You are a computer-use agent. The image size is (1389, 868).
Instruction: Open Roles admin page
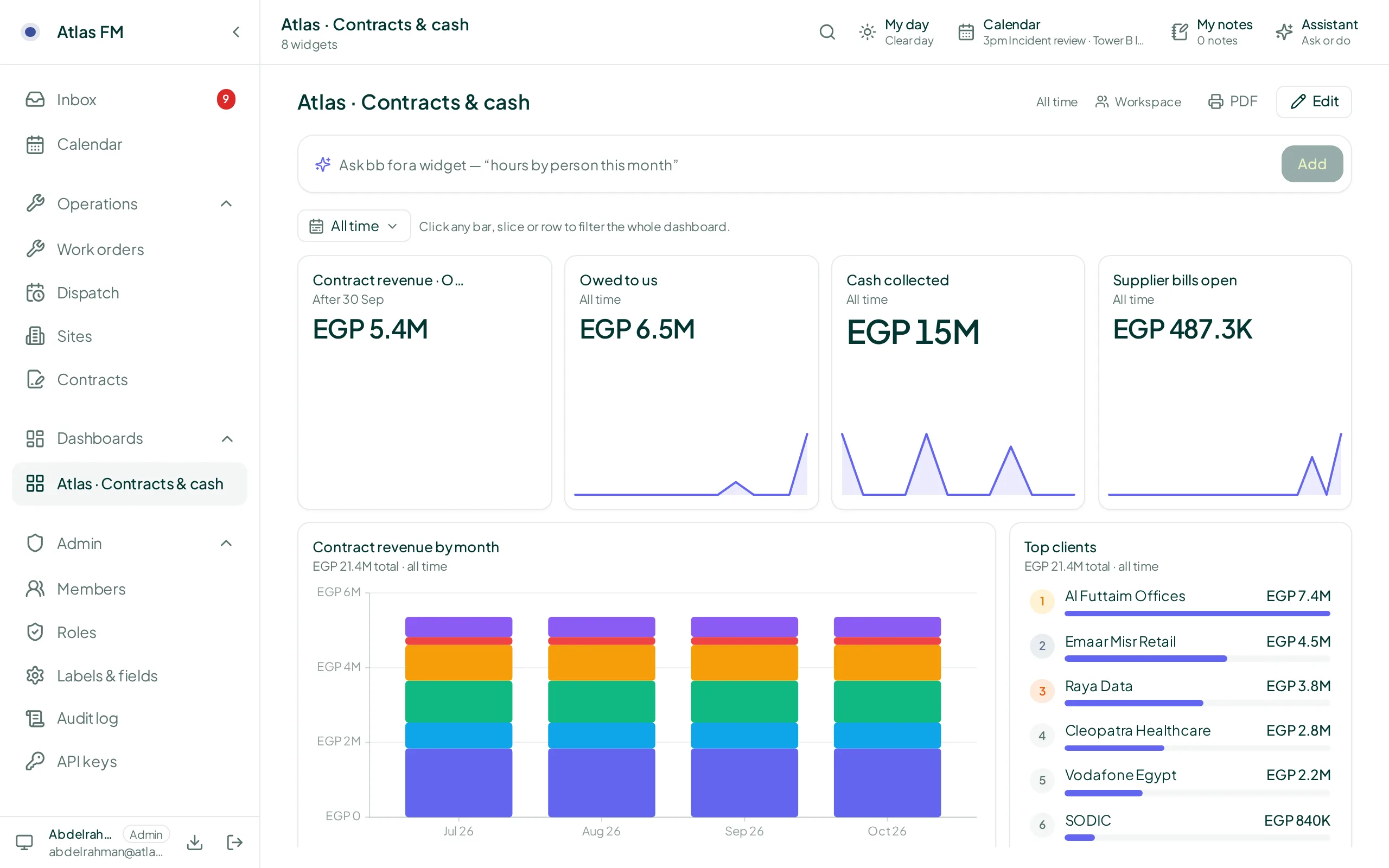[x=130, y=632]
